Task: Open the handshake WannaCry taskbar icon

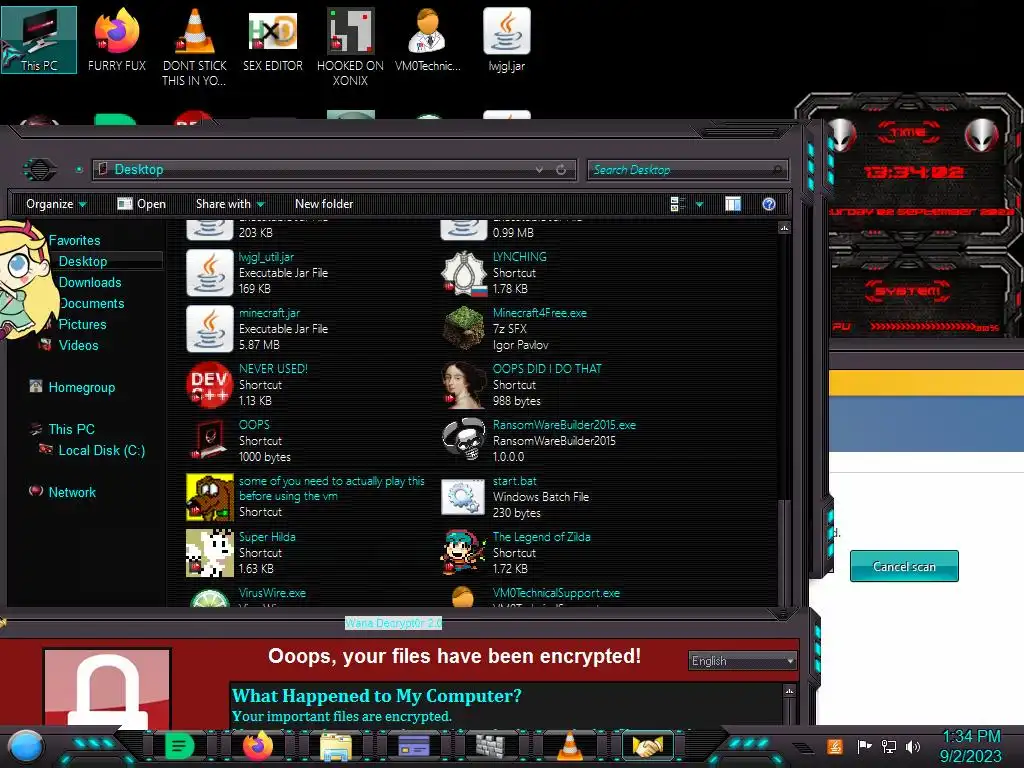Action: coord(647,746)
